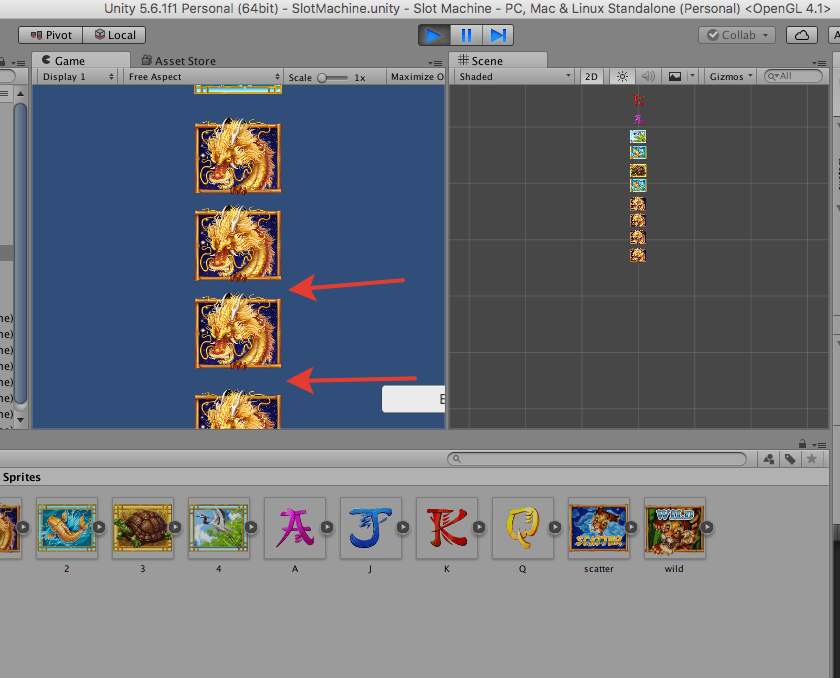Expand the wild sprite sub-assets arrow
The image size is (840, 678).
[x=708, y=528]
